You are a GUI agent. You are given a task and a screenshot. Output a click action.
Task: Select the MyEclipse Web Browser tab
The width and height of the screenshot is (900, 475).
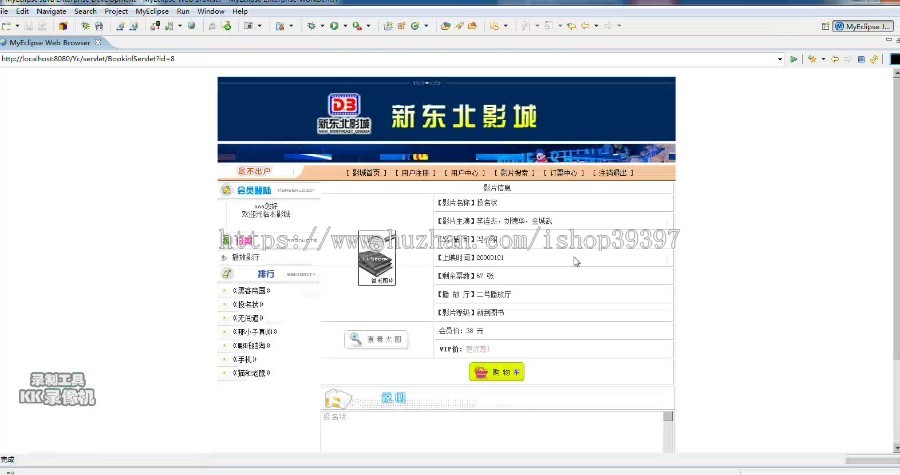49,42
